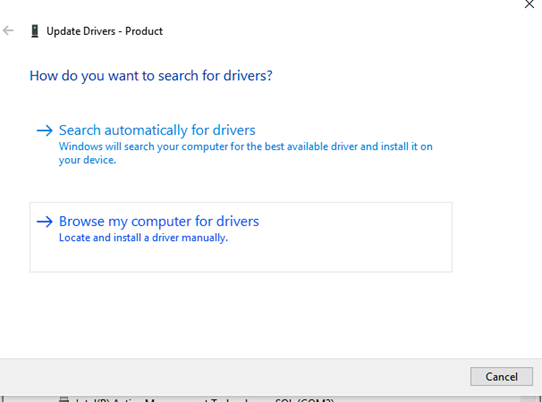
Task: Click 'Locate and install a driver manually.' text
Action: pos(143,238)
